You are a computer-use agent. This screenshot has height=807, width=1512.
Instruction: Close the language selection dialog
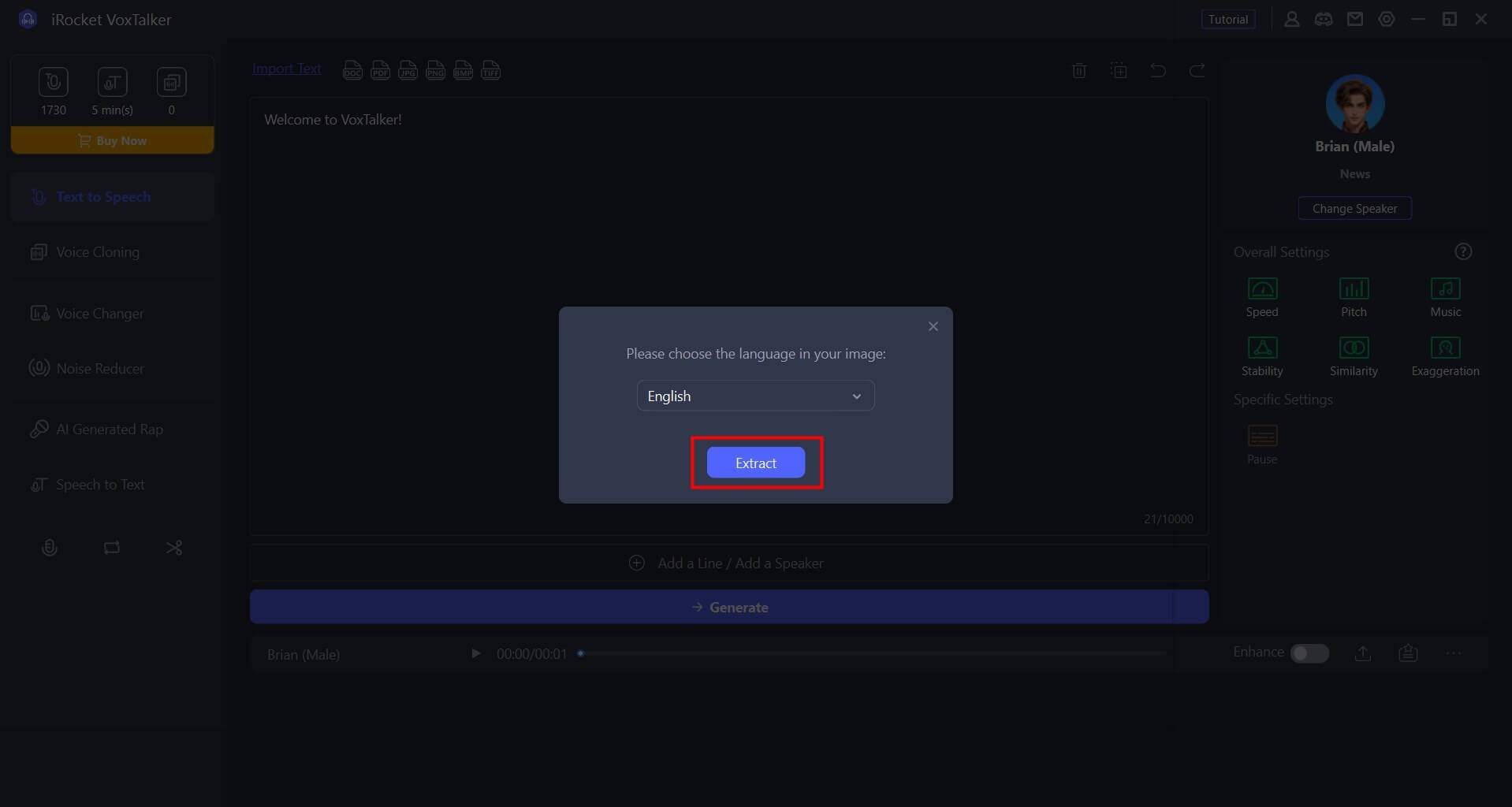tap(933, 326)
